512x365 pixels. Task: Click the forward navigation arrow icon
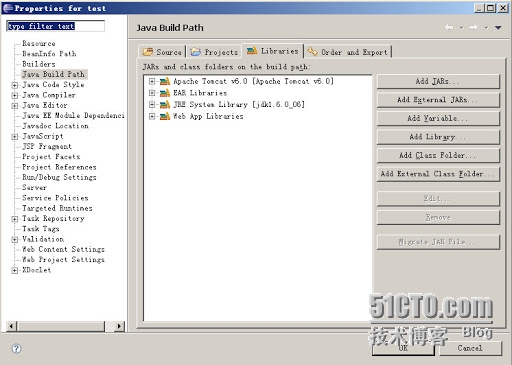pos(473,27)
